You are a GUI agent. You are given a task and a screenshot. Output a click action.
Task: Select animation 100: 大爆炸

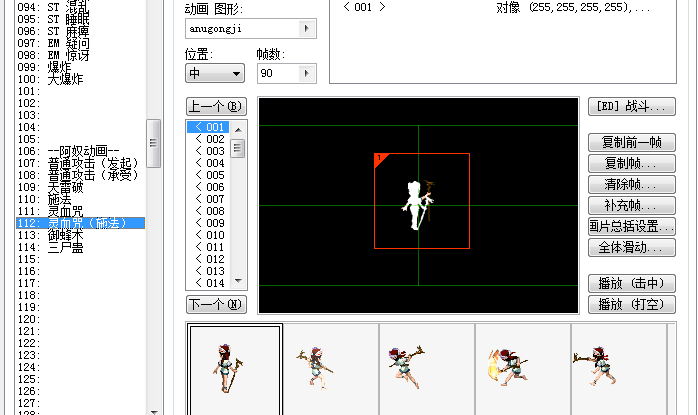tap(81, 79)
